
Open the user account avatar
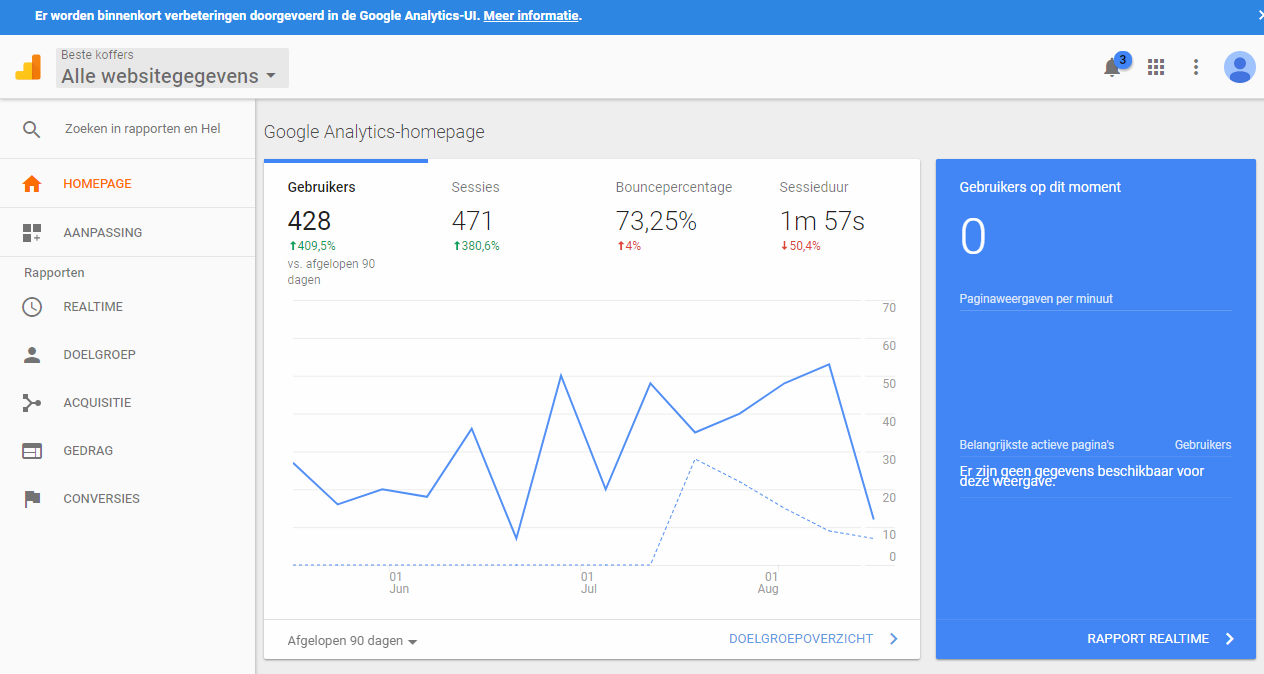[1240, 67]
